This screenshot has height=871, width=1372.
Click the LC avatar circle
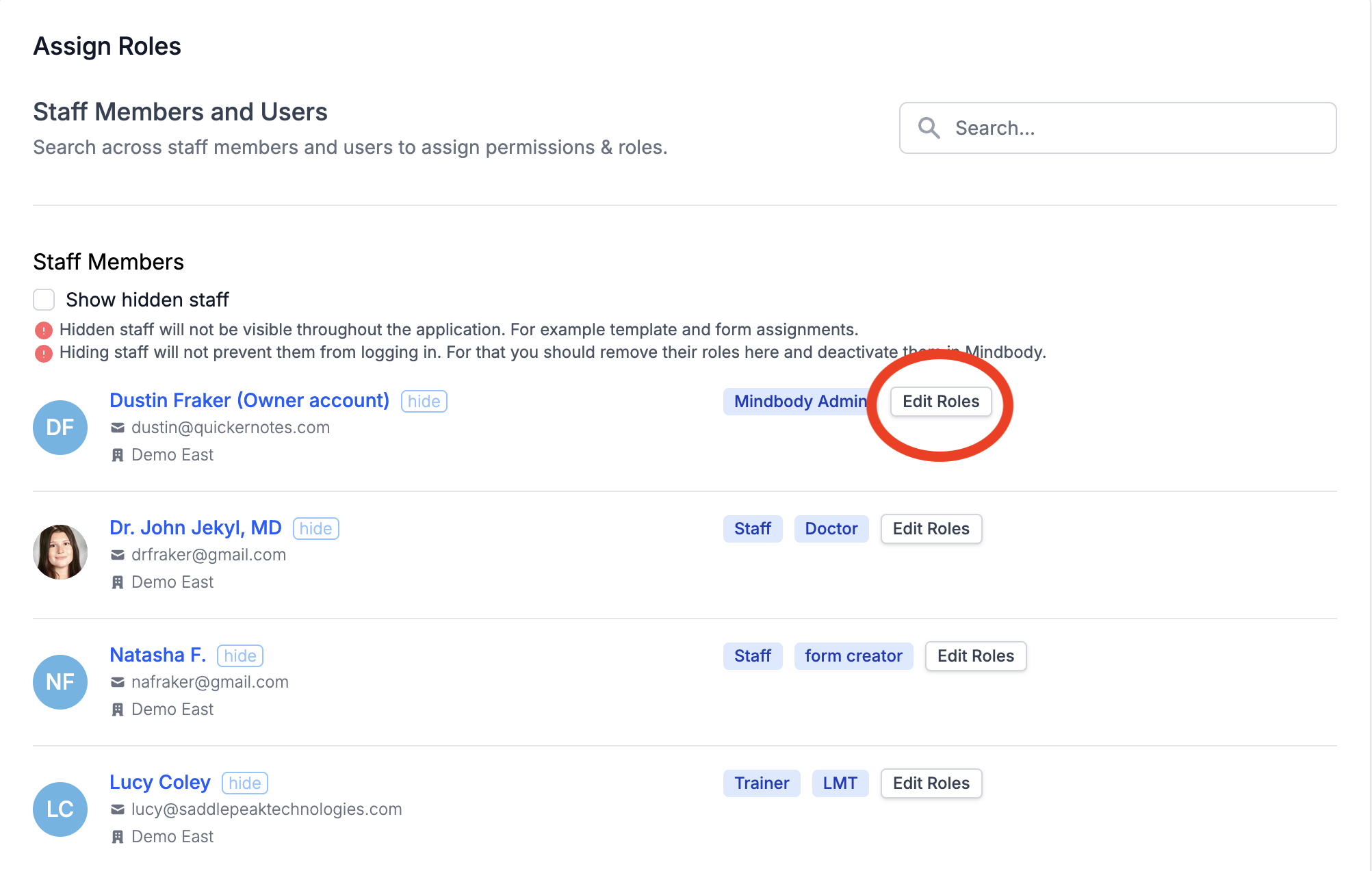coord(60,809)
